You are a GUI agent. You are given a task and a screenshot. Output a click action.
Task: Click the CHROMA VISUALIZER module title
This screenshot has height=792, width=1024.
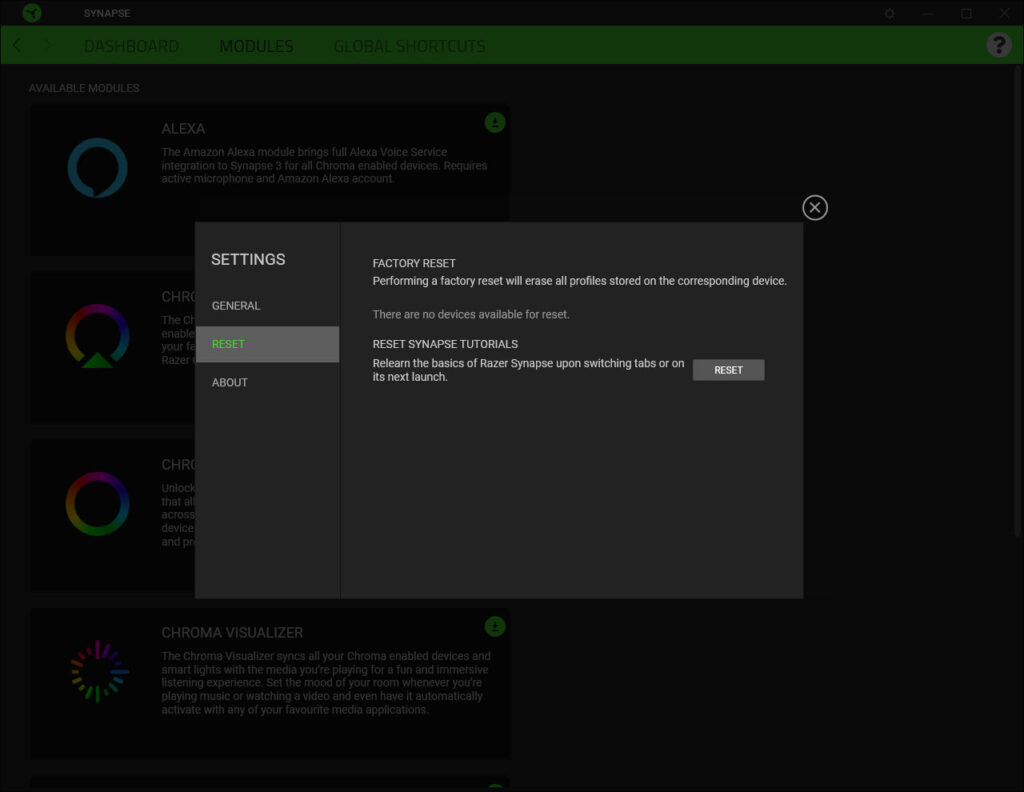tap(232, 633)
